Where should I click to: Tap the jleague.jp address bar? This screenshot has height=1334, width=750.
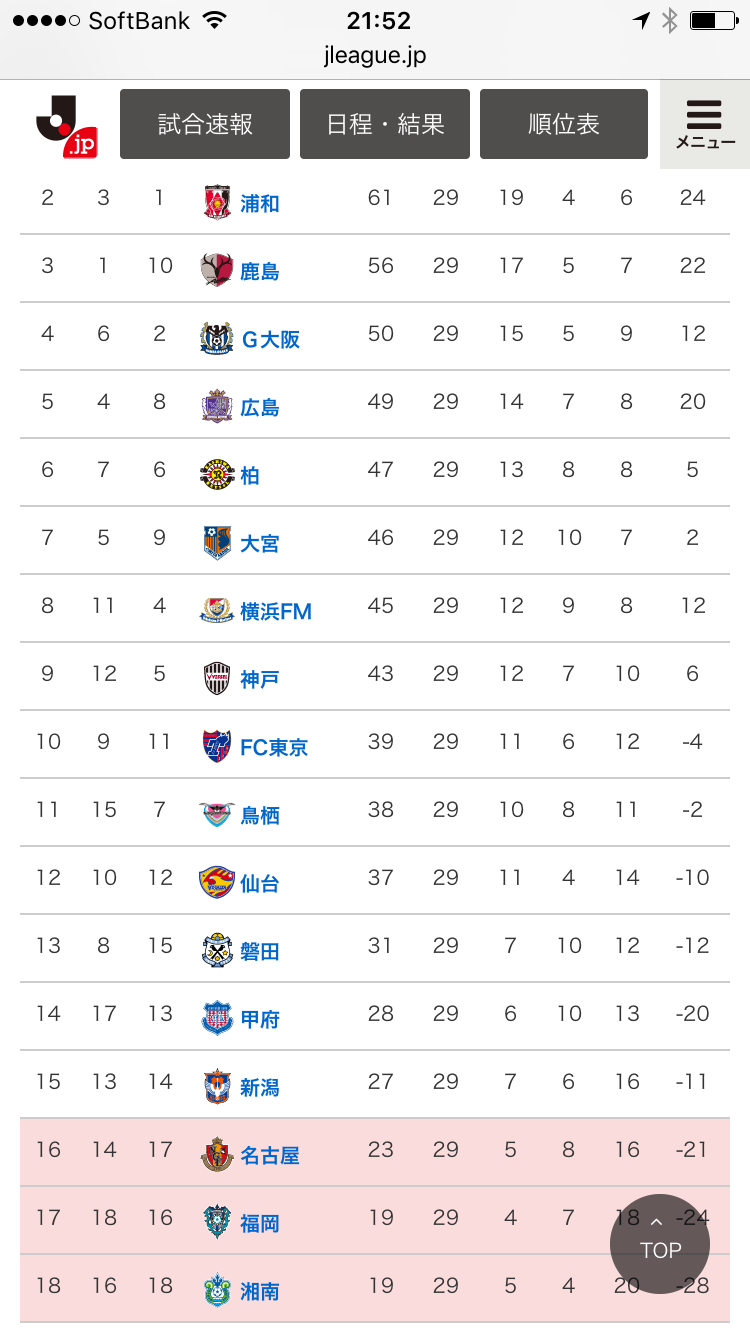tap(375, 56)
